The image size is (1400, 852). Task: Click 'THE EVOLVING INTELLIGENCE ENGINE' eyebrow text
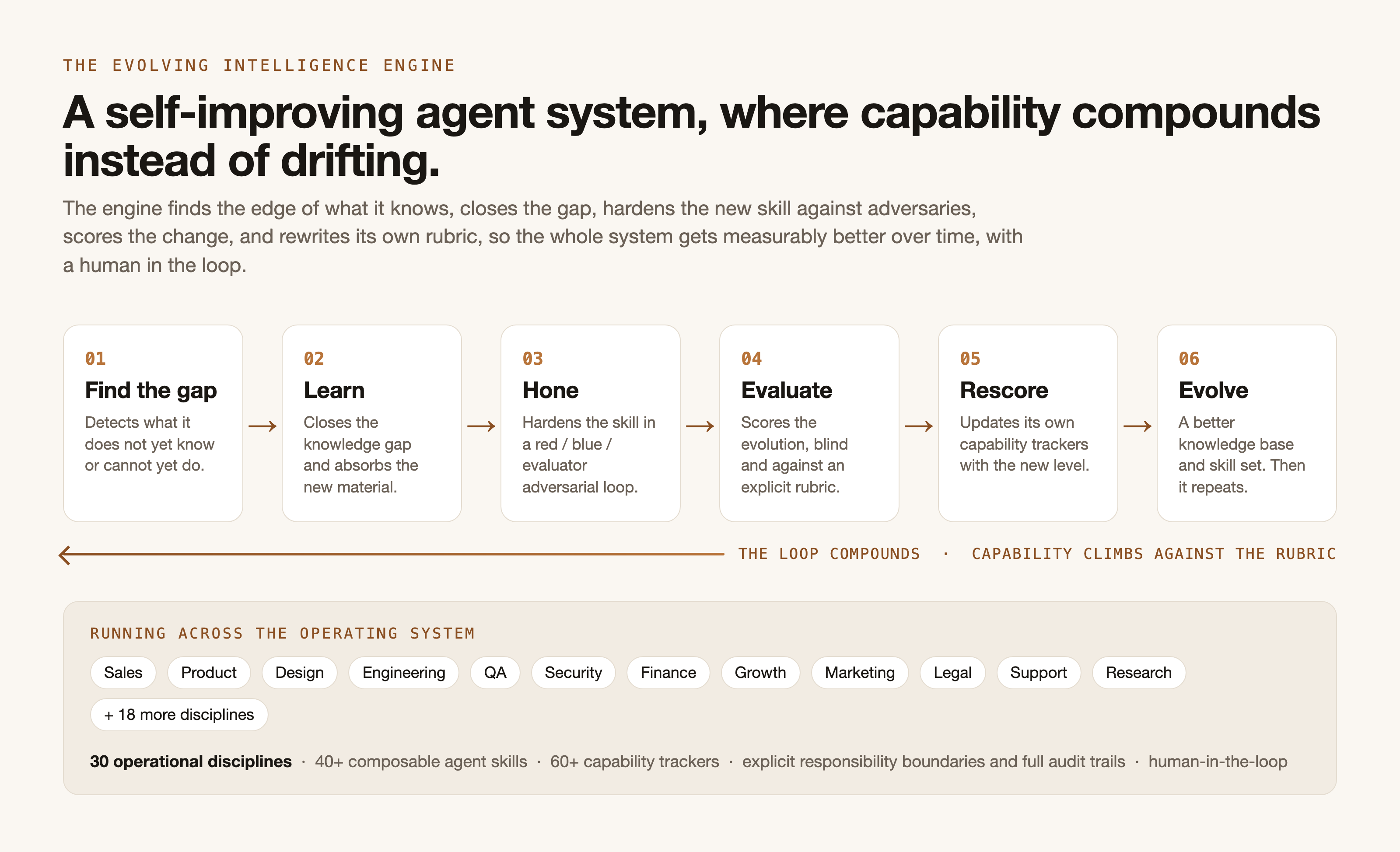[259, 65]
